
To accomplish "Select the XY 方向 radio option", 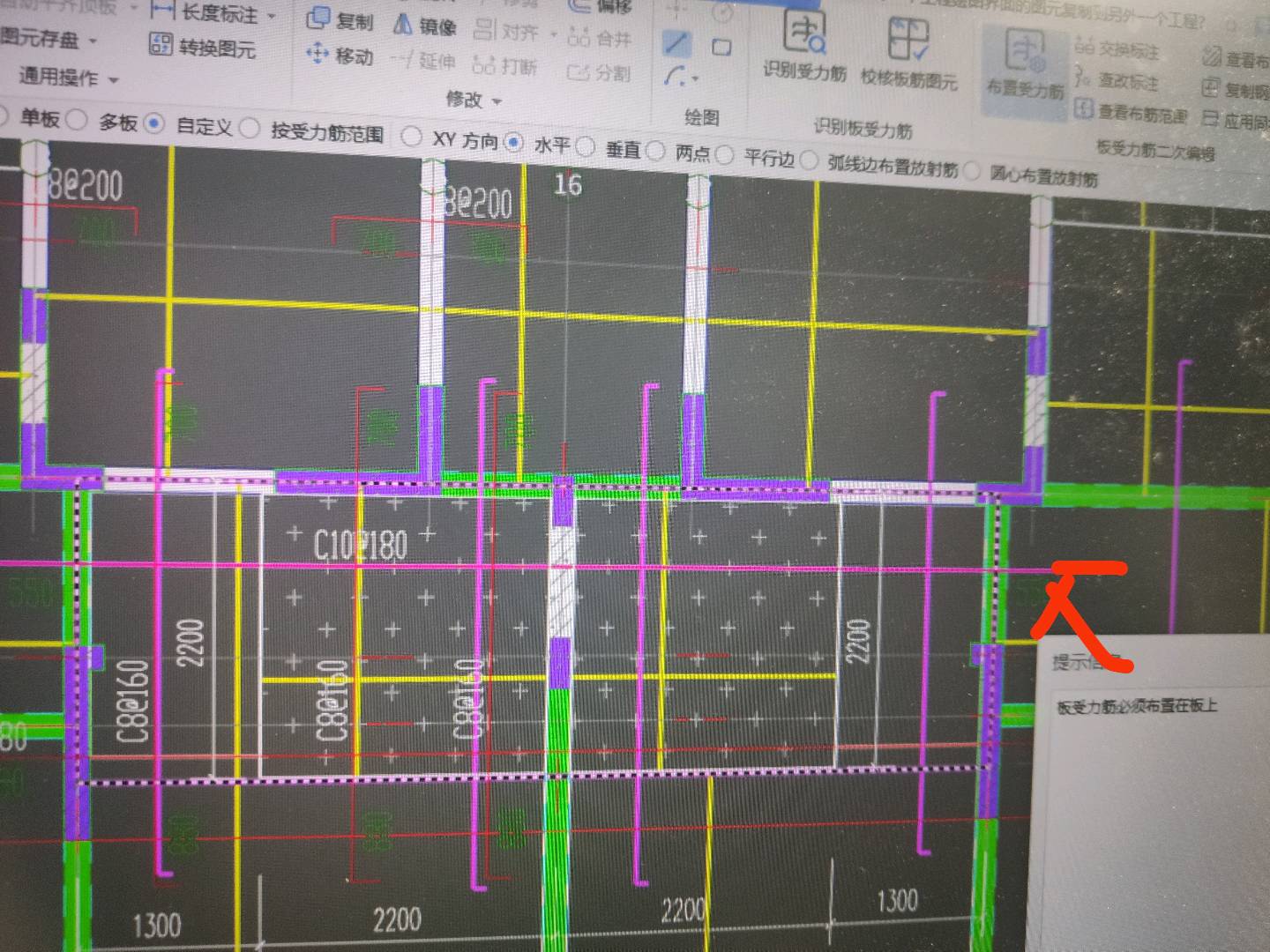I will pos(411,137).
